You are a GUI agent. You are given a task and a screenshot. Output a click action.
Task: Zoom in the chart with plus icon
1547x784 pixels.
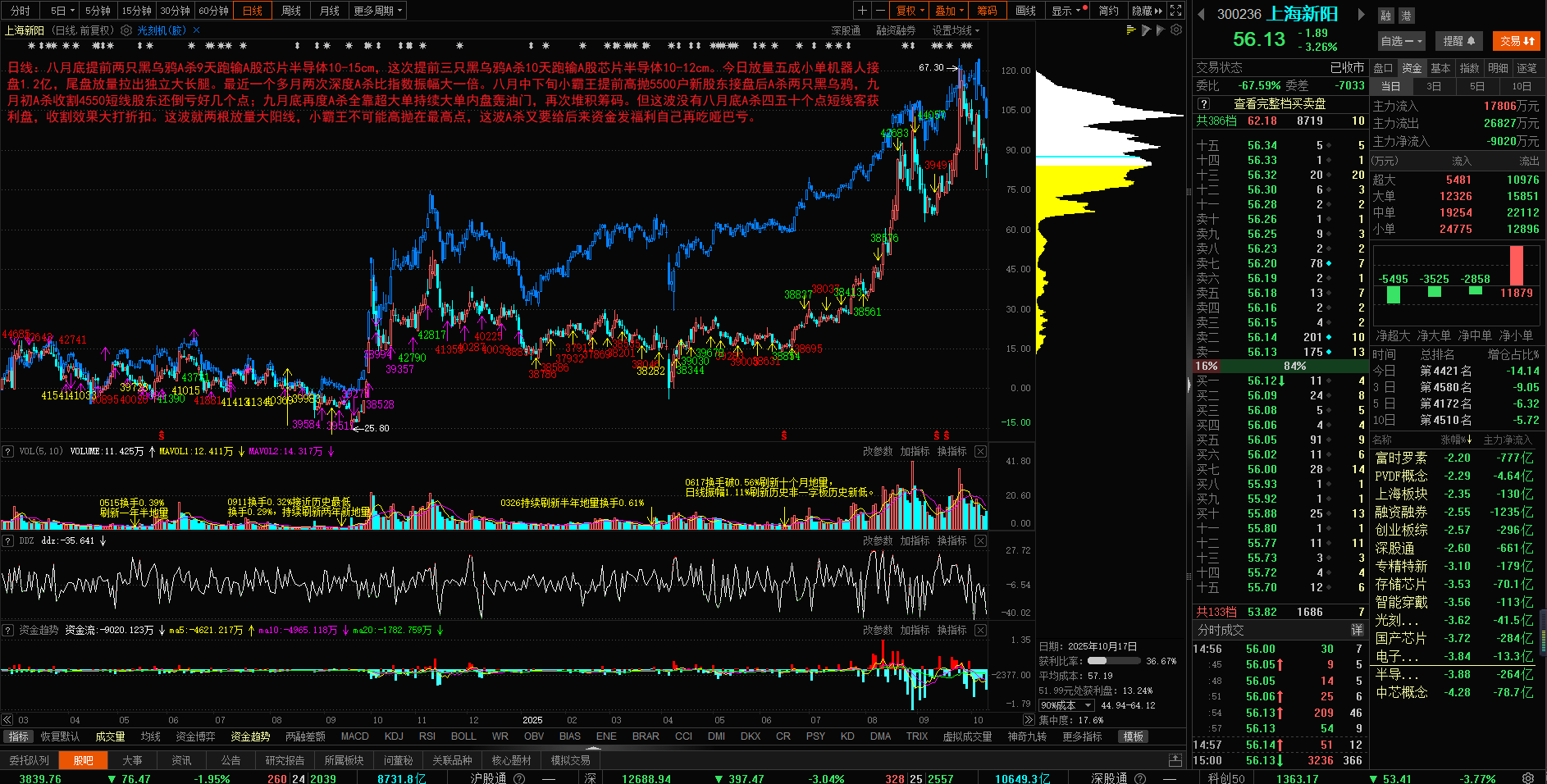pyautogui.click(x=862, y=11)
